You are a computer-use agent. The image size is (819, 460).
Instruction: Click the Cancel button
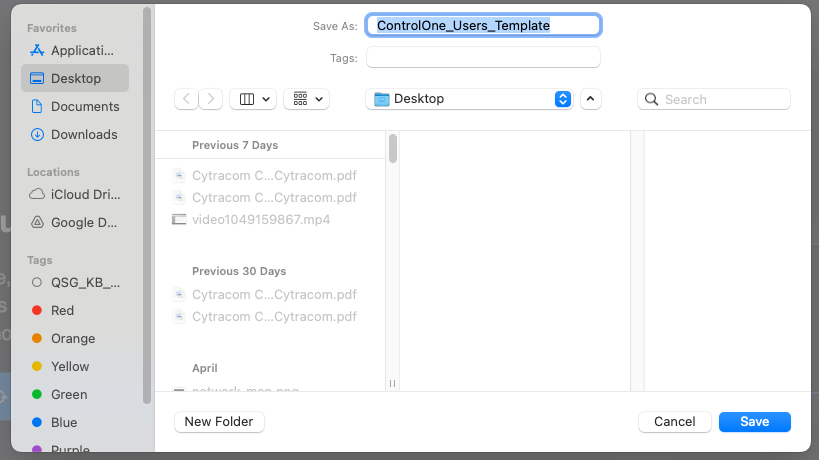[x=674, y=422]
